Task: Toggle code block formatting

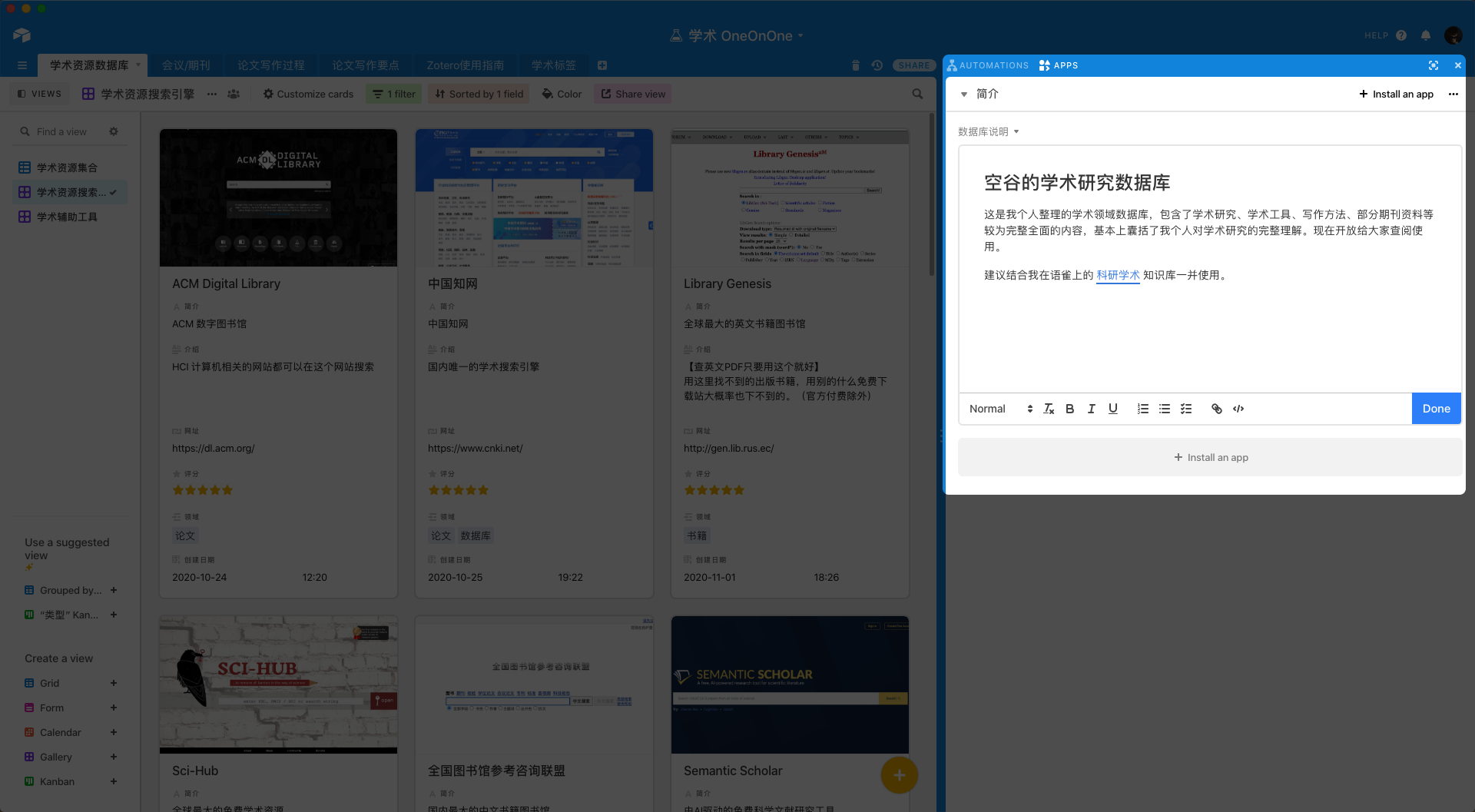Action: click(1238, 409)
